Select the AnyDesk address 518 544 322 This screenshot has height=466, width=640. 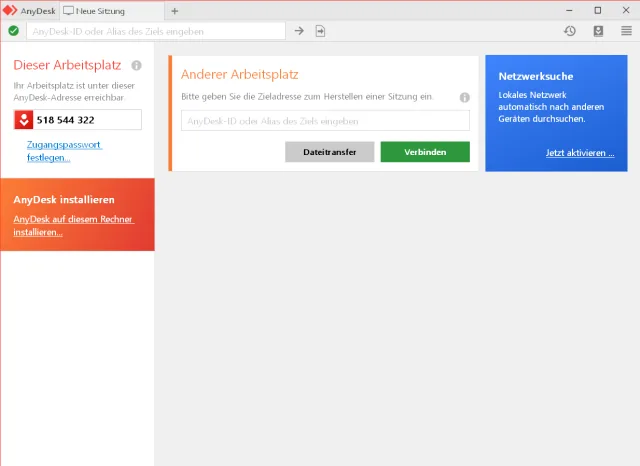pyautogui.click(x=65, y=120)
